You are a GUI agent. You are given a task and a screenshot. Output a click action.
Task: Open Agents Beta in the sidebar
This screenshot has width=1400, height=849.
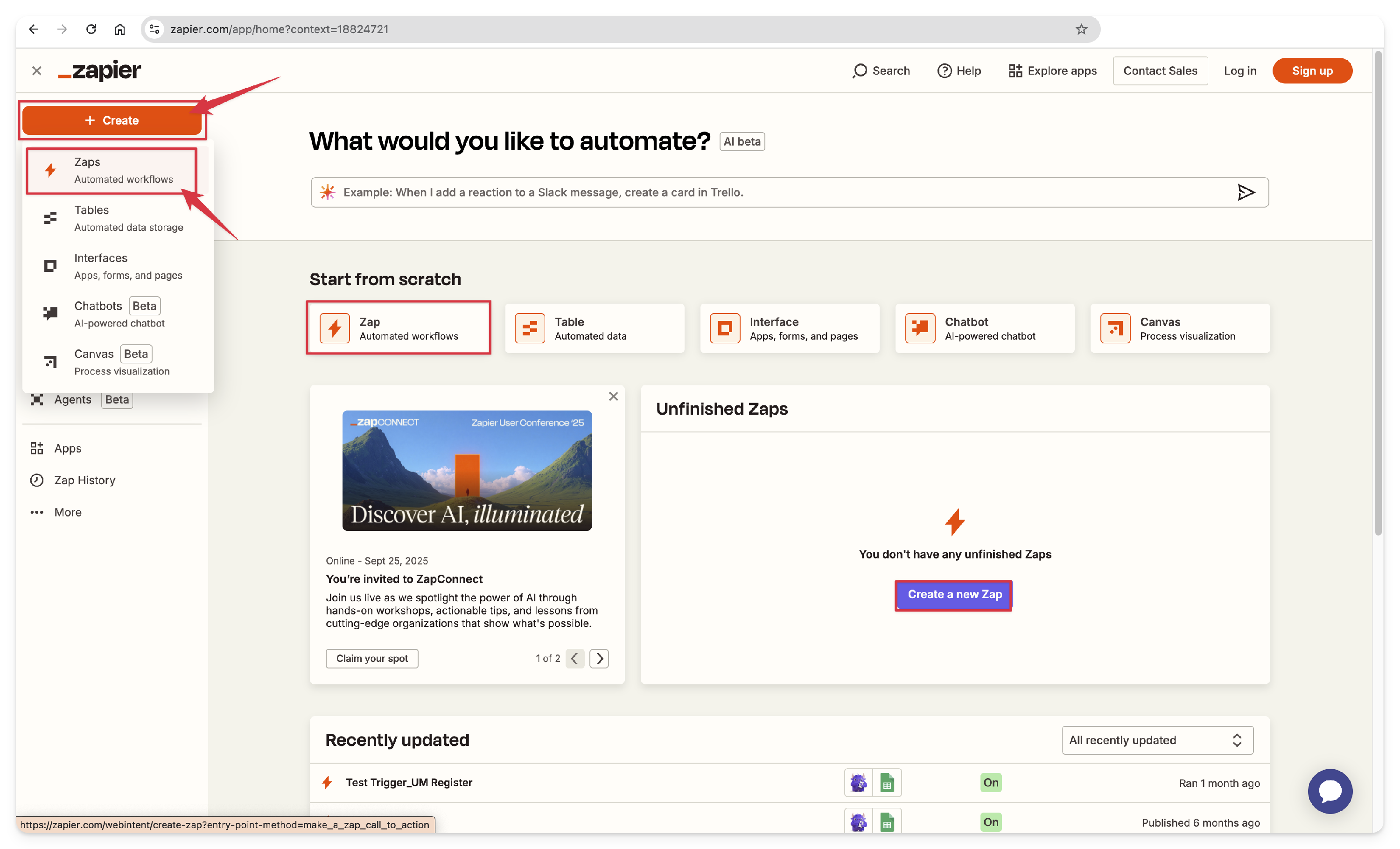point(81,399)
